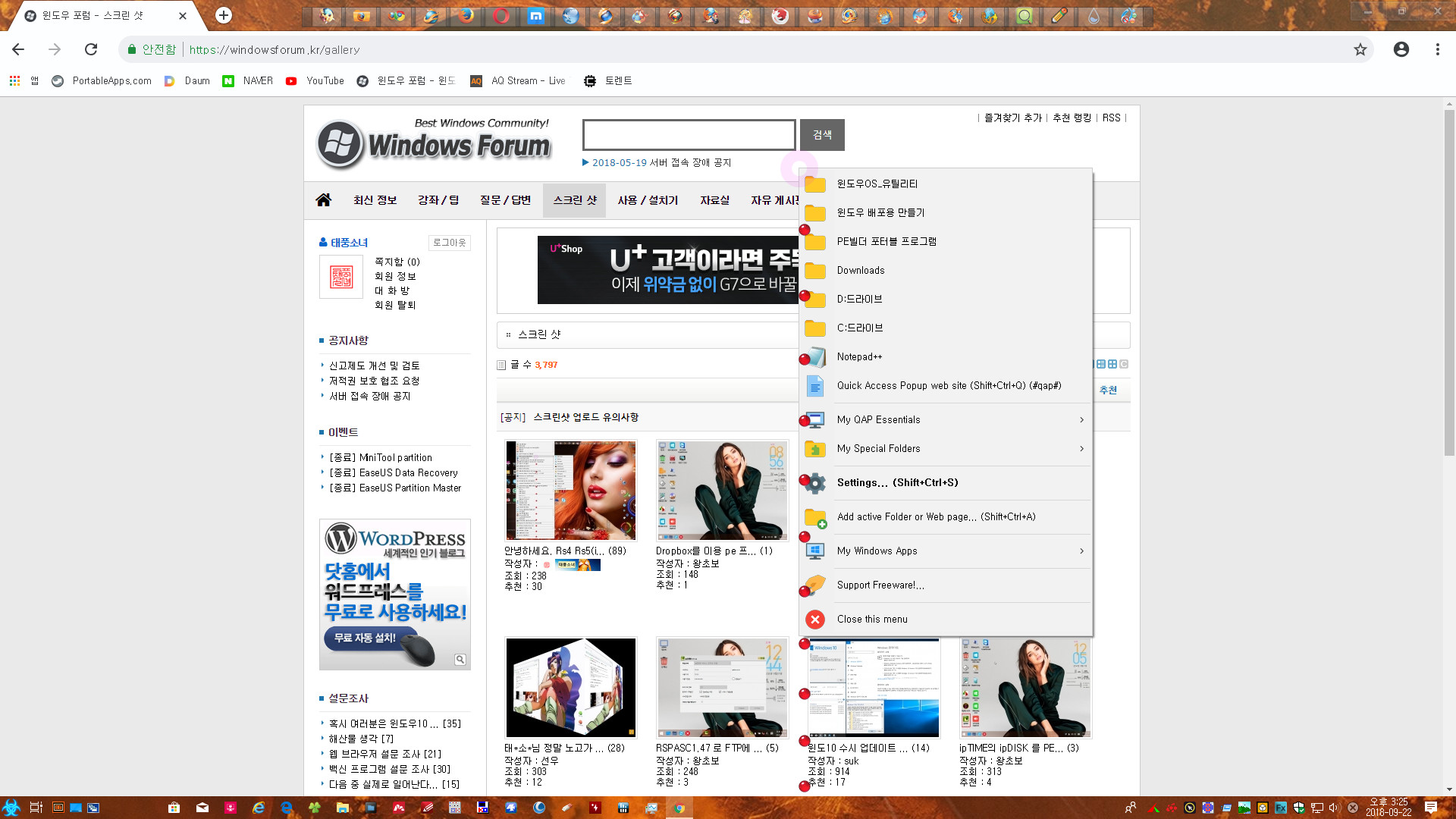Open the 태*소*님 정말 노고가 thumbnail
This screenshot has height=819, width=1456.
(571, 688)
